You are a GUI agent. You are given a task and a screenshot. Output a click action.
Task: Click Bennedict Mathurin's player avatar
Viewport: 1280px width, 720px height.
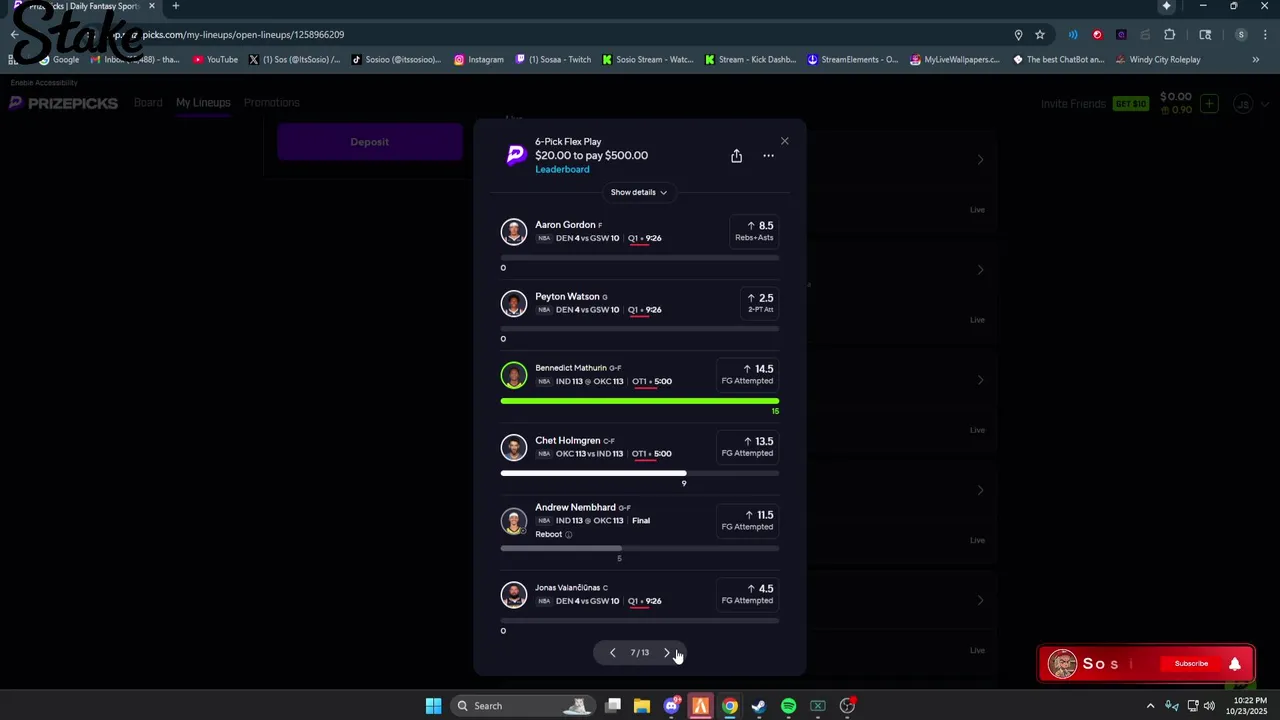click(x=514, y=375)
